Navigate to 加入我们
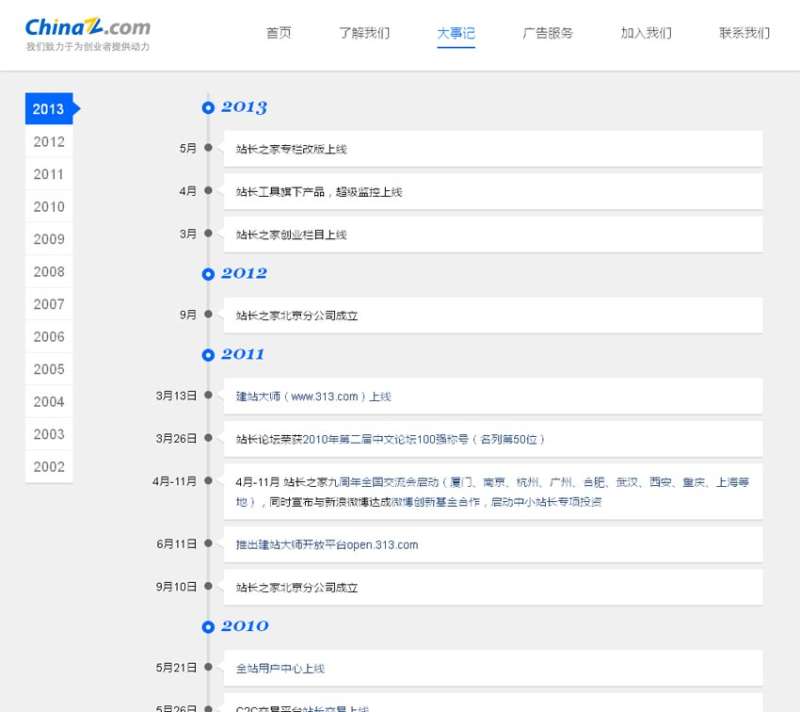The image size is (800, 712). (x=646, y=33)
